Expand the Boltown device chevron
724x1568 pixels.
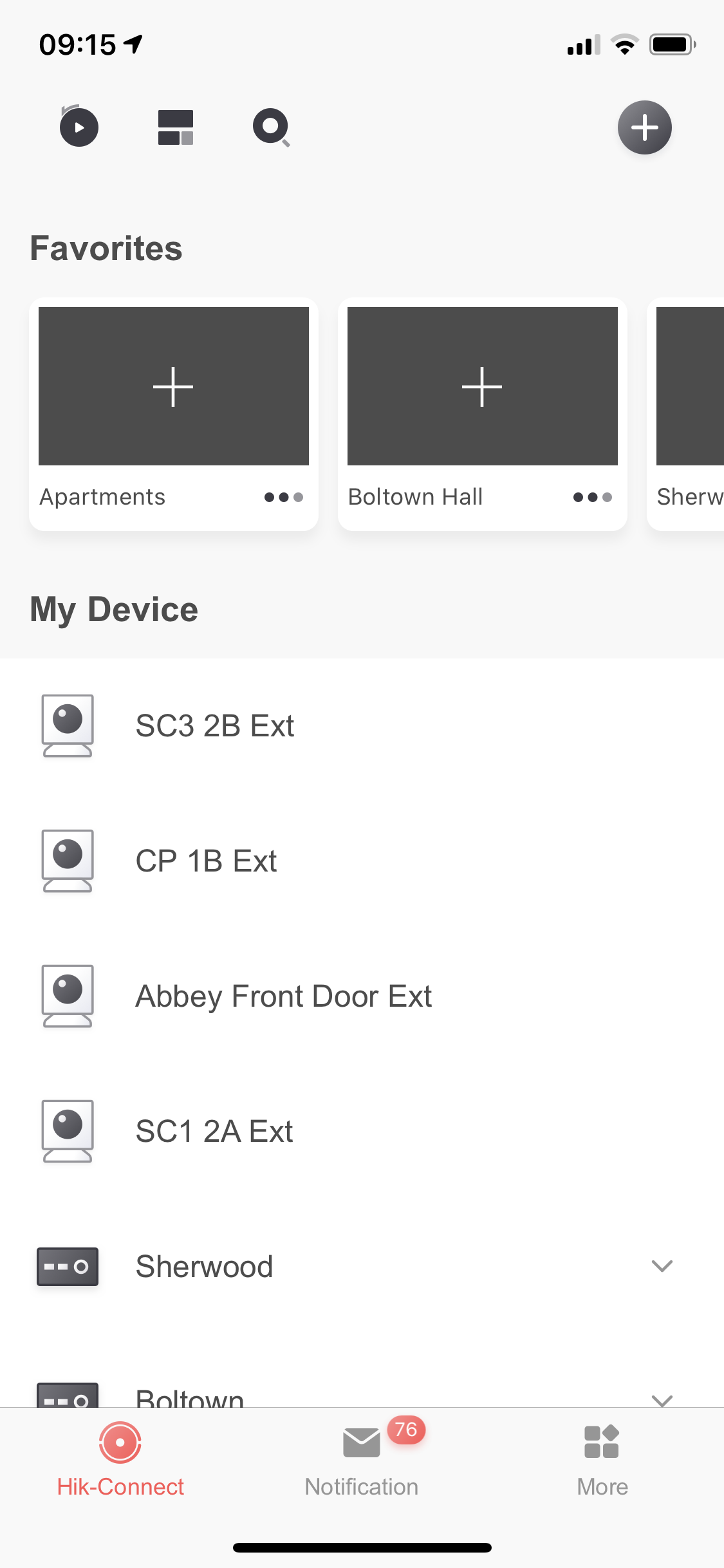point(662,1399)
